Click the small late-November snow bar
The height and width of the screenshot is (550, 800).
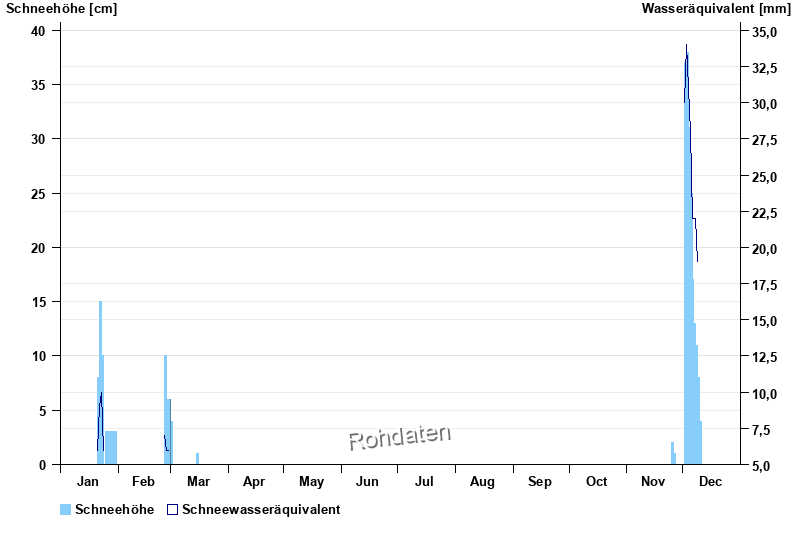672,454
